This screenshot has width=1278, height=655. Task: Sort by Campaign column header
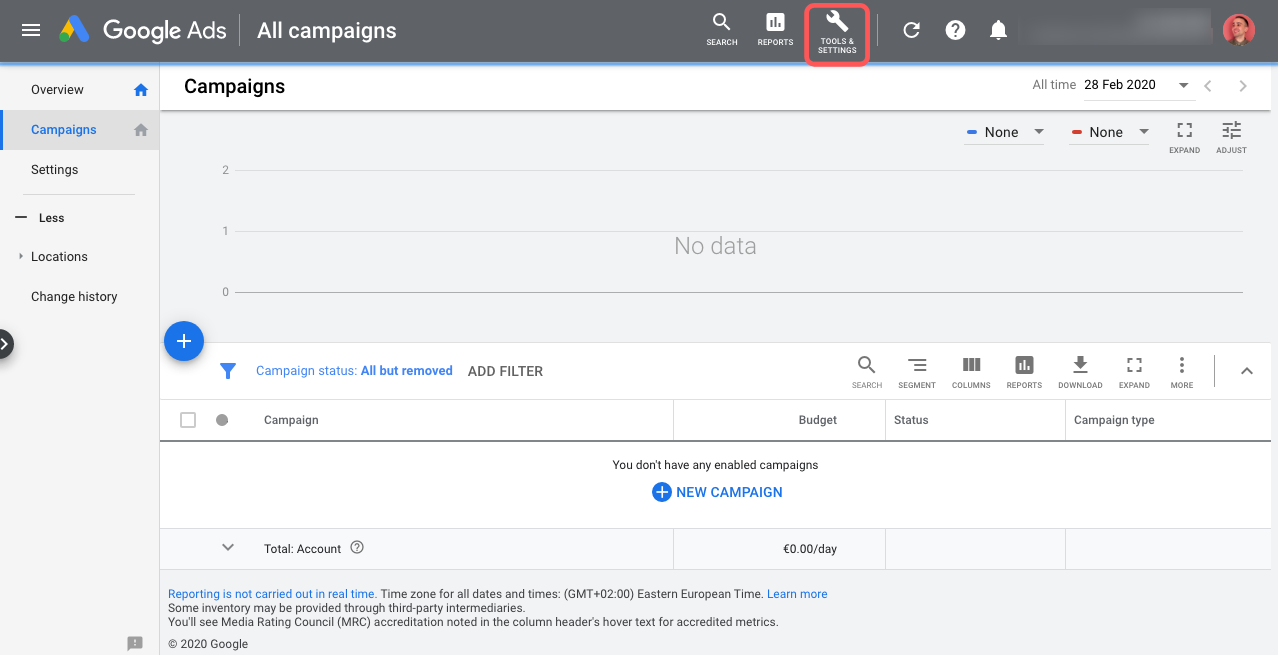[x=291, y=420]
